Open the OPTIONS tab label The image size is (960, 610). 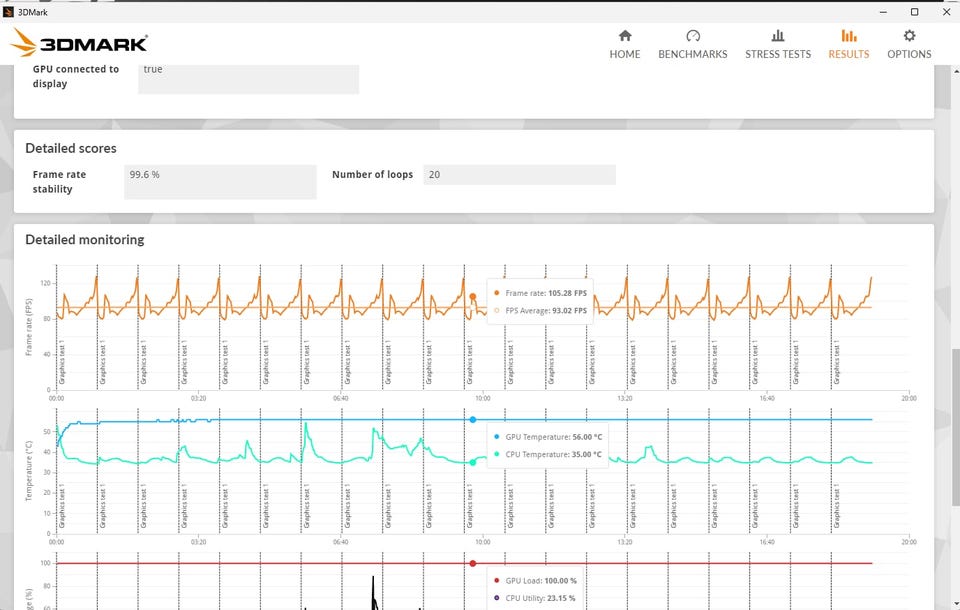coord(909,54)
